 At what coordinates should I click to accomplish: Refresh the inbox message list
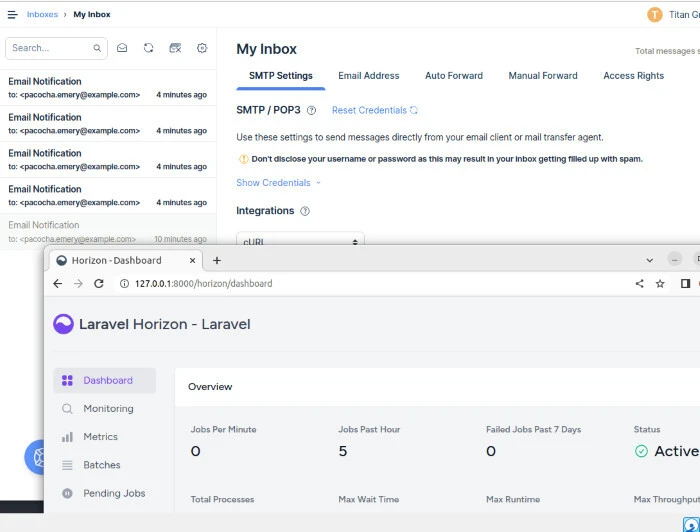[x=149, y=48]
